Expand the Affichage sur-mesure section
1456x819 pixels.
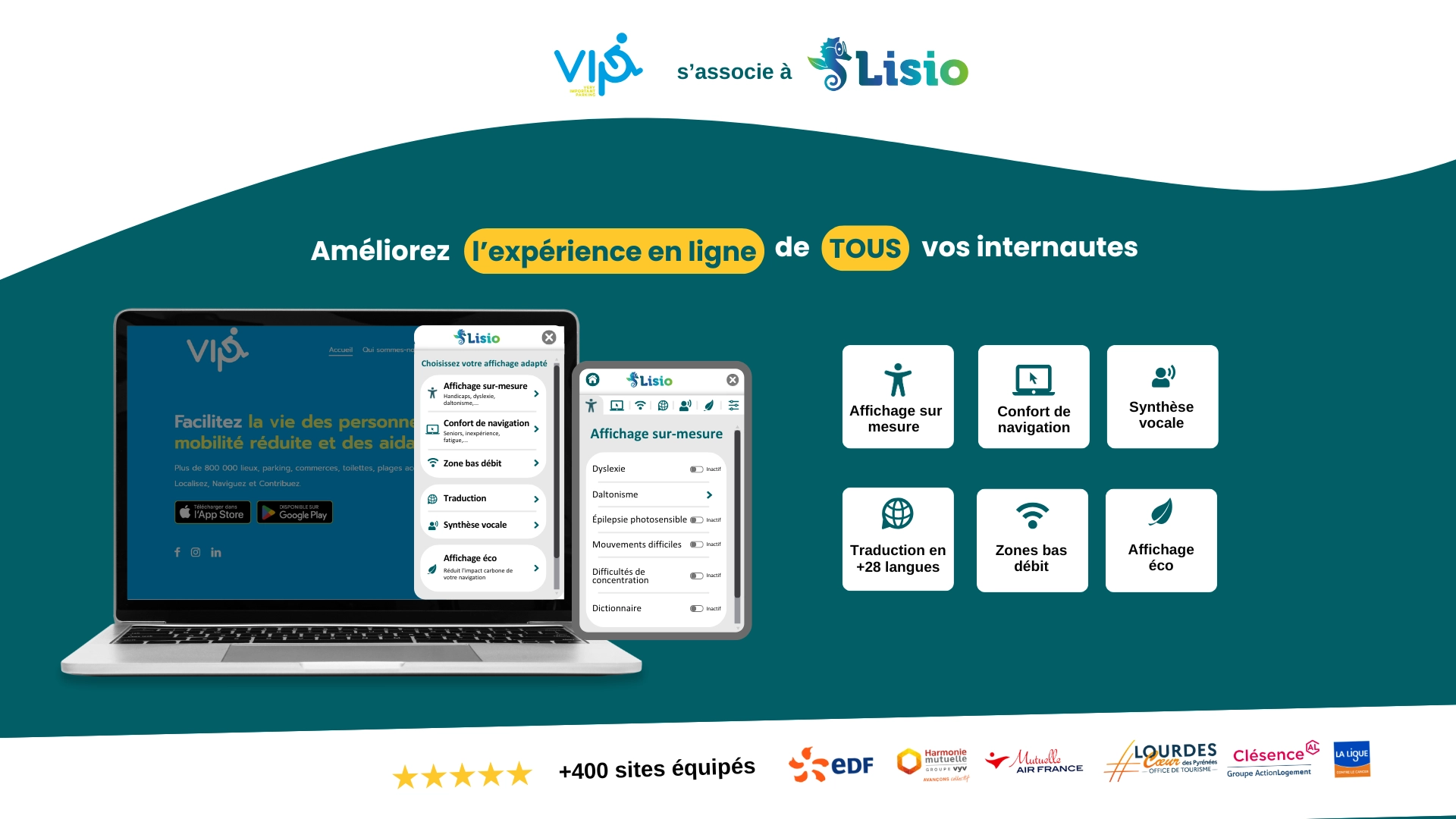coord(484,394)
